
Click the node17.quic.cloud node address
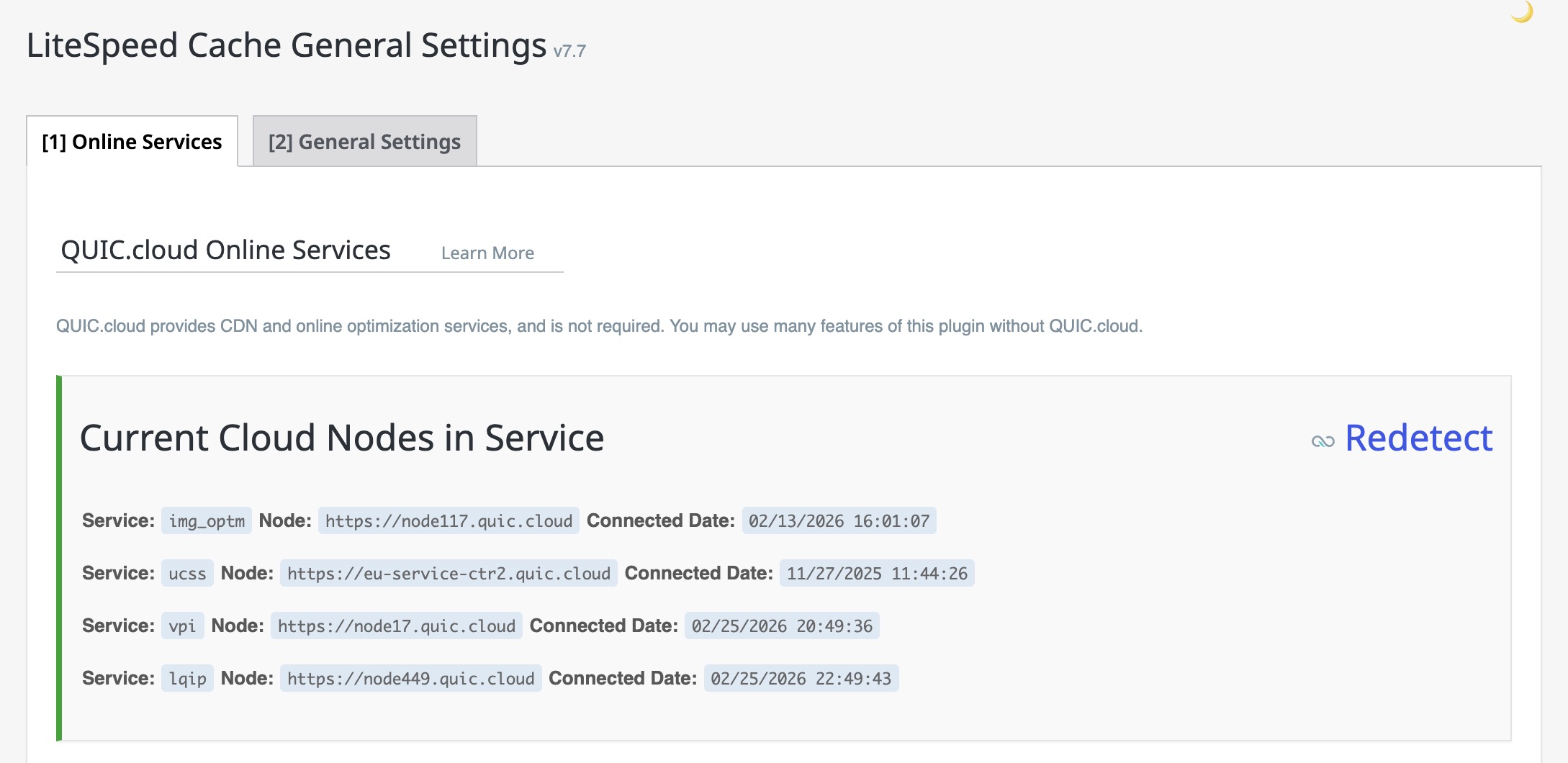tap(396, 626)
